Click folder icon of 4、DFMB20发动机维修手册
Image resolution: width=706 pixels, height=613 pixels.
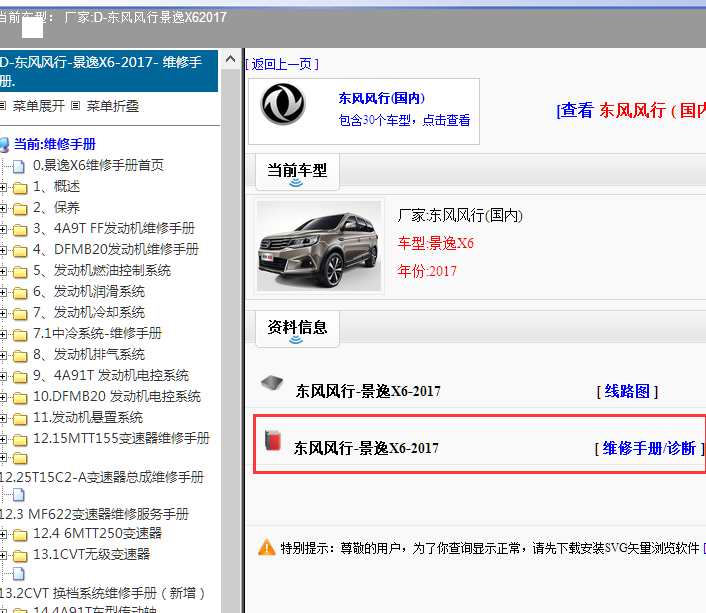[x=20, y=250]
